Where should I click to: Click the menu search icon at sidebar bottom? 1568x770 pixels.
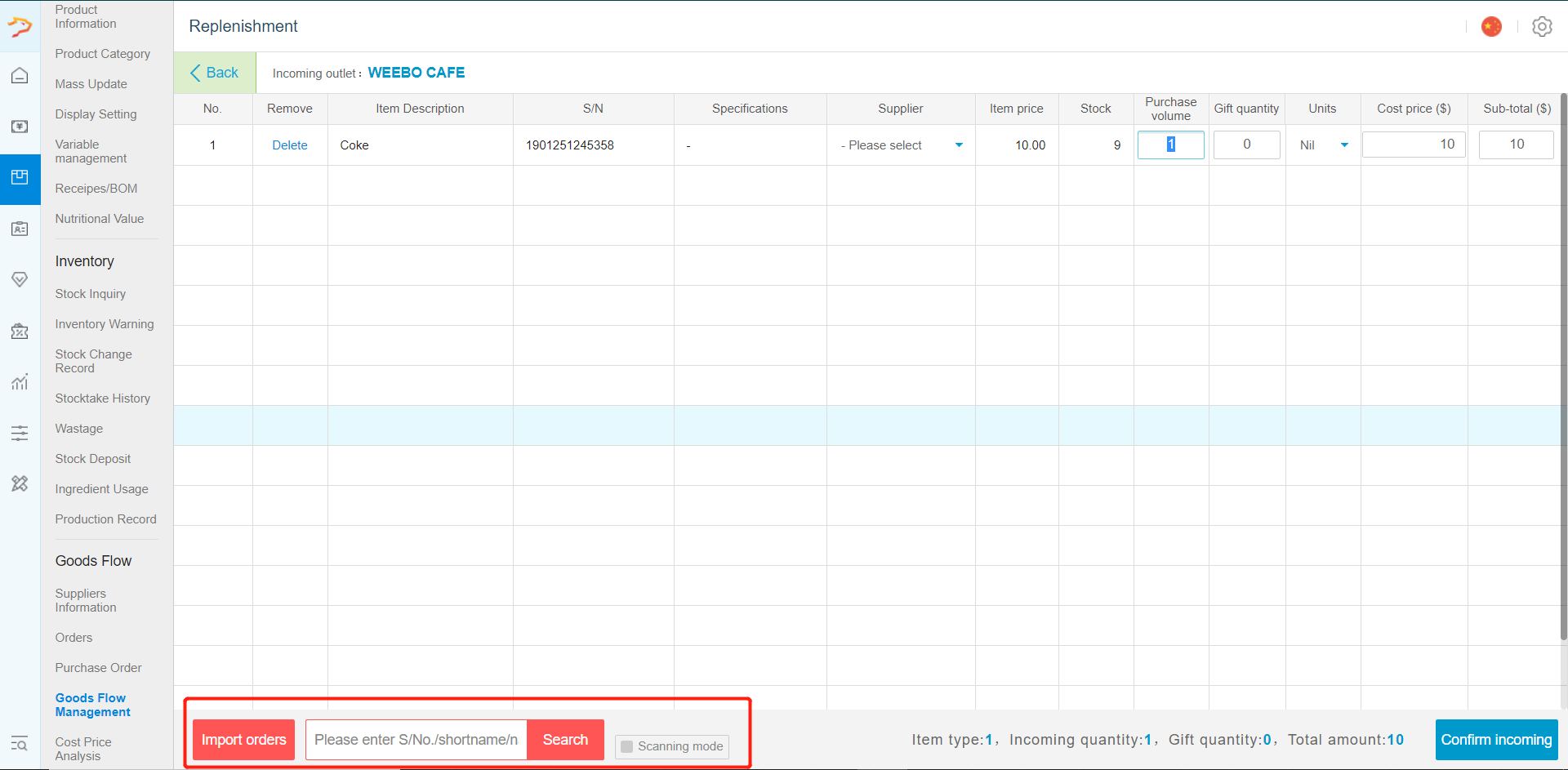tap(20, 744)
